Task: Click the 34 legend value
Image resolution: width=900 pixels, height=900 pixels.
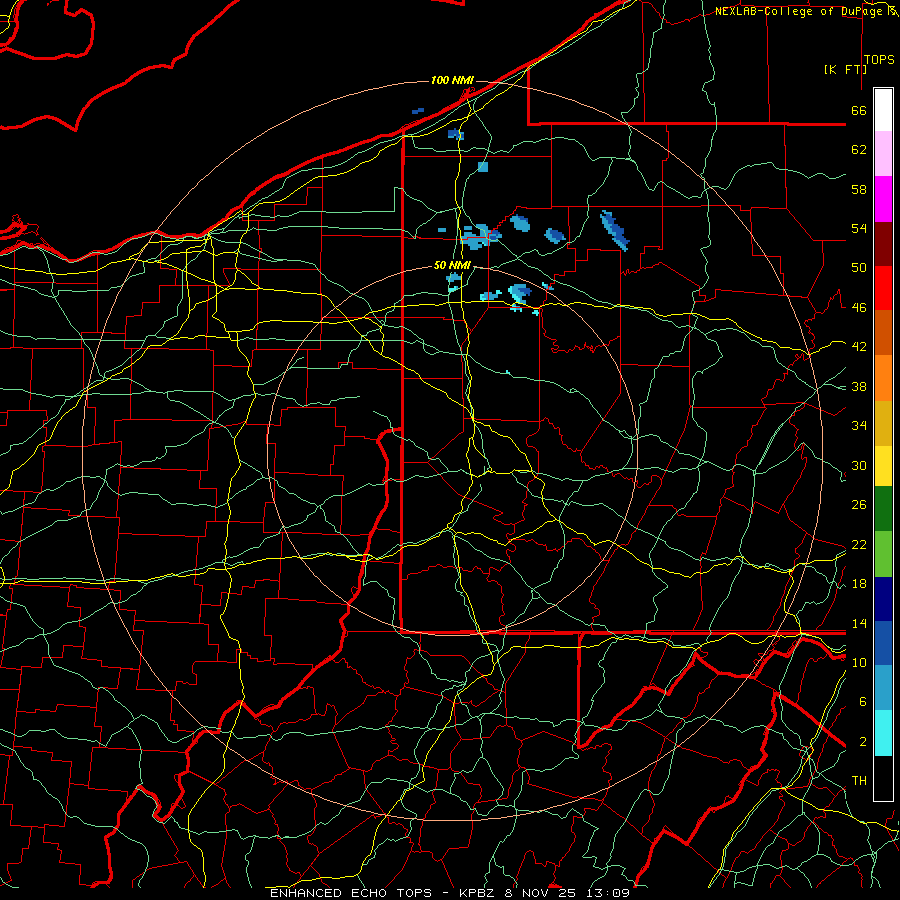Action: 859,426
